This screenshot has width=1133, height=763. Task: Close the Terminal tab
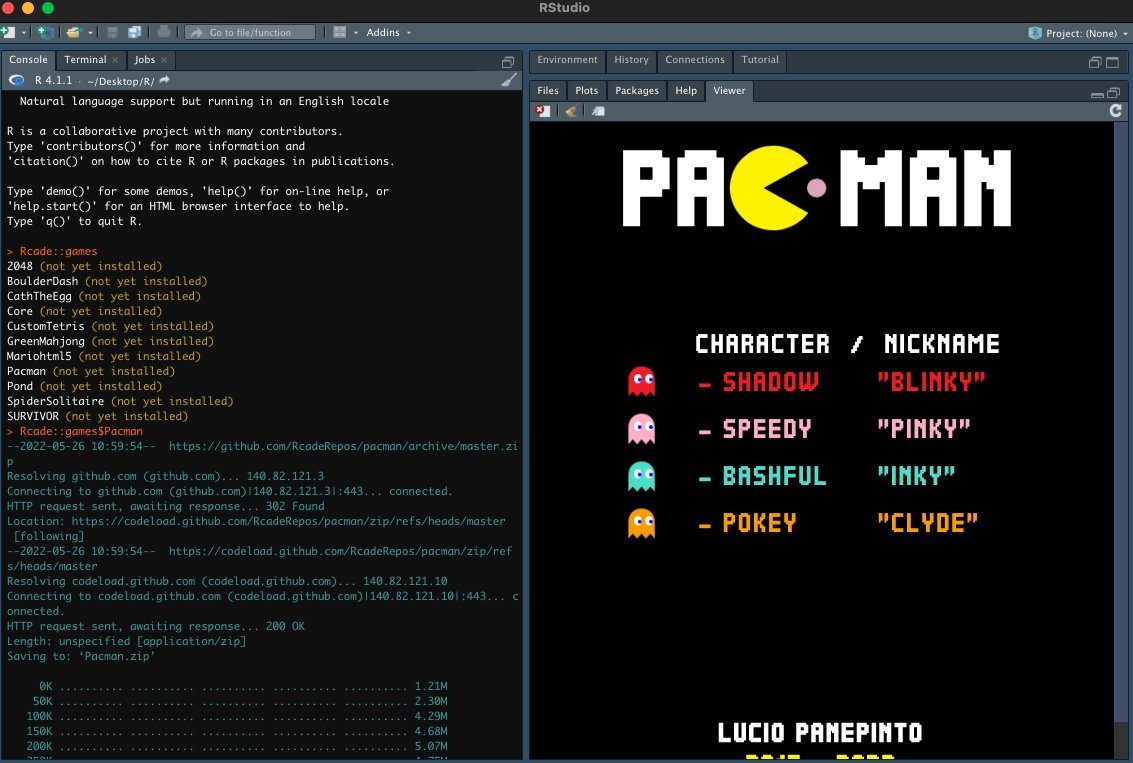[x=115, y=60]
